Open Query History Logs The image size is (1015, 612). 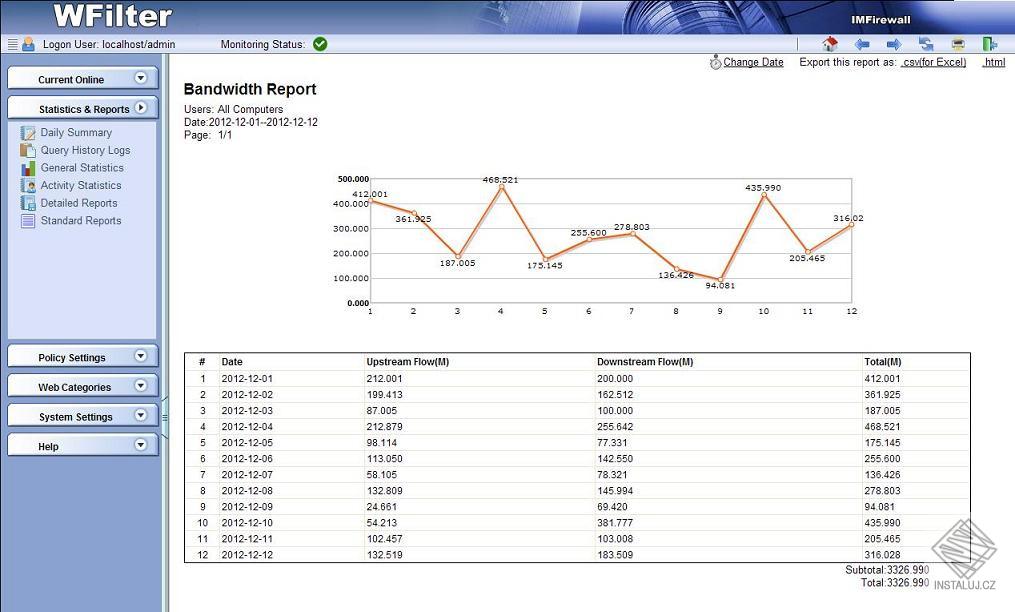click(85, 150)
